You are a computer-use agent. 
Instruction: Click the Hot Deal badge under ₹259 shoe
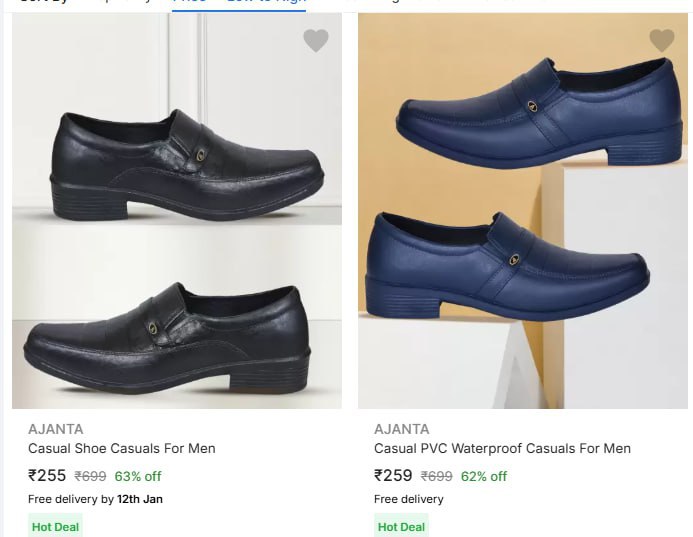401,526
